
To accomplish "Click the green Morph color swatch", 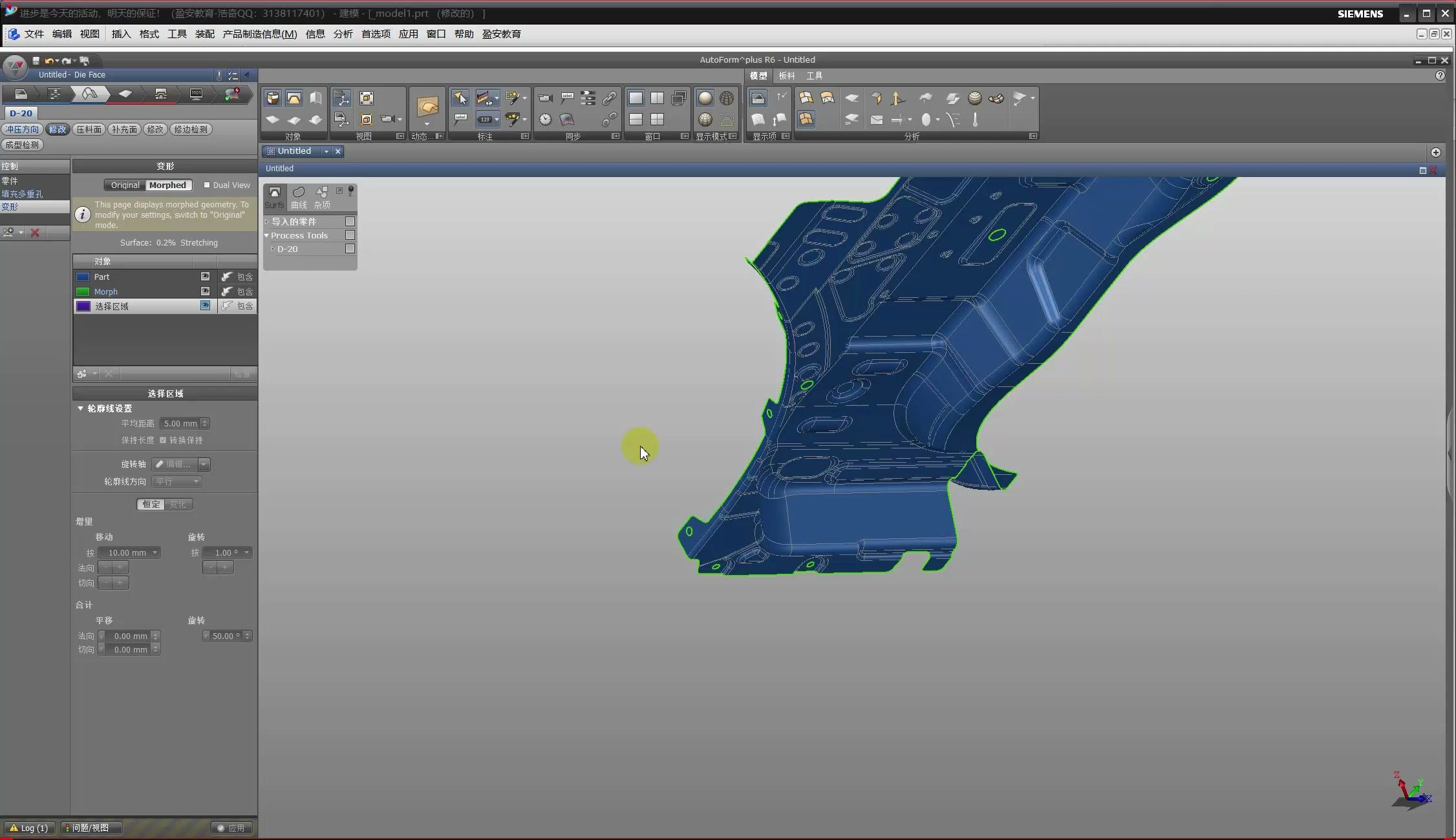I will point(83,291).
